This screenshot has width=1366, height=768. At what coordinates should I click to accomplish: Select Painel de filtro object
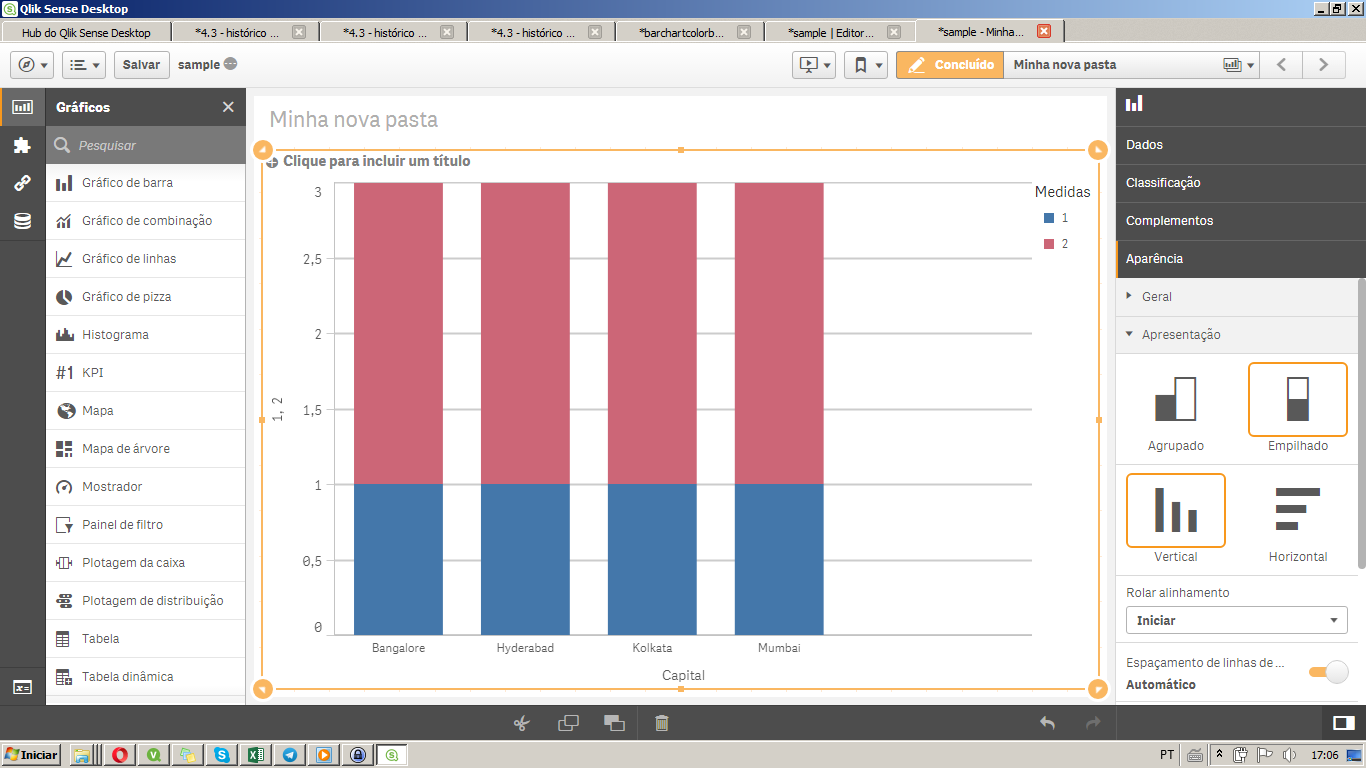point(146,525)
